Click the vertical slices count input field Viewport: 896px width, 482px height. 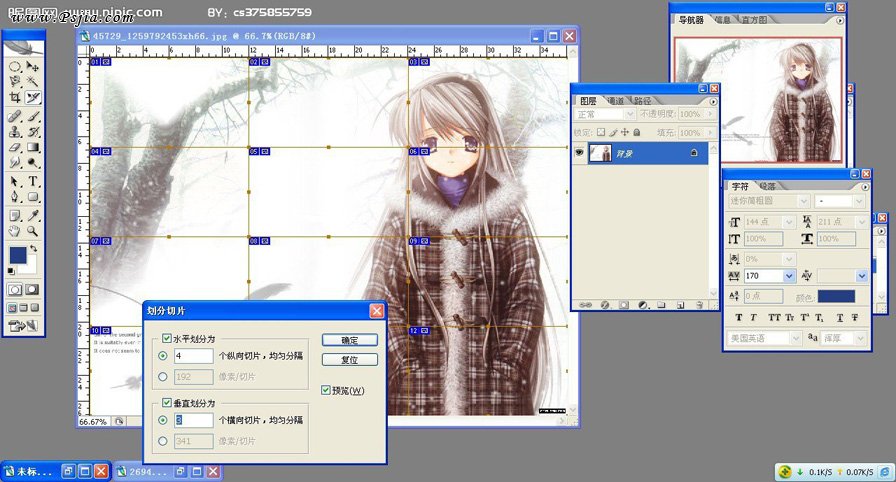click(x=194, y=420)
